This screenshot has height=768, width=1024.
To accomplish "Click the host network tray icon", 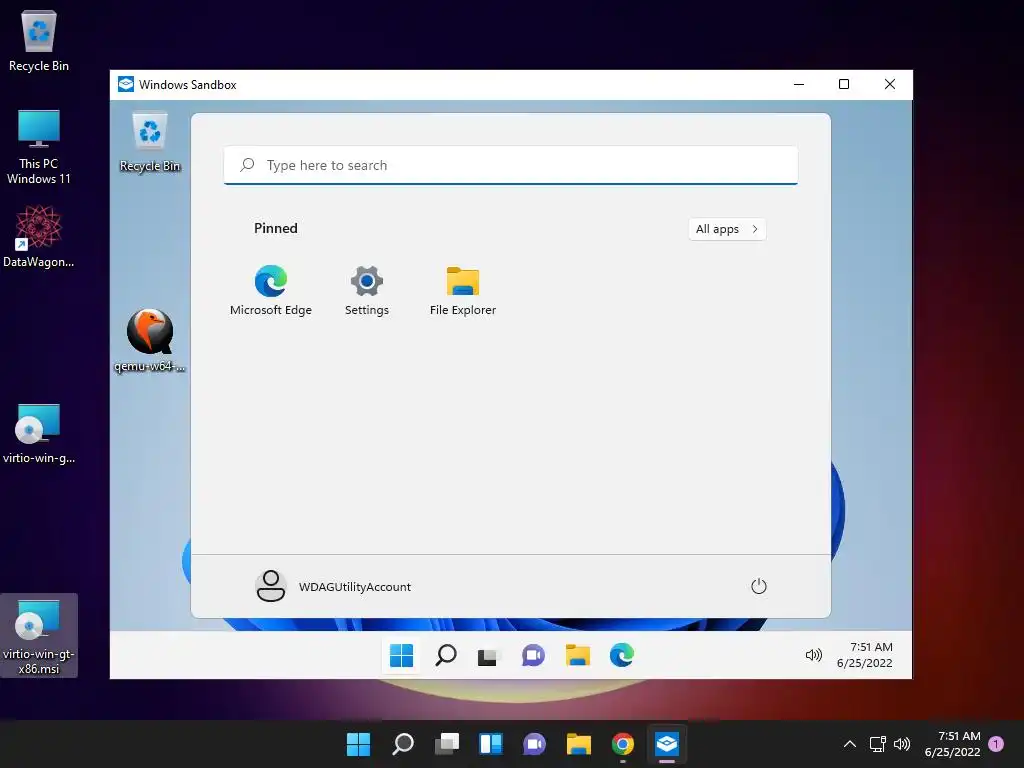I will pos(877,744).
